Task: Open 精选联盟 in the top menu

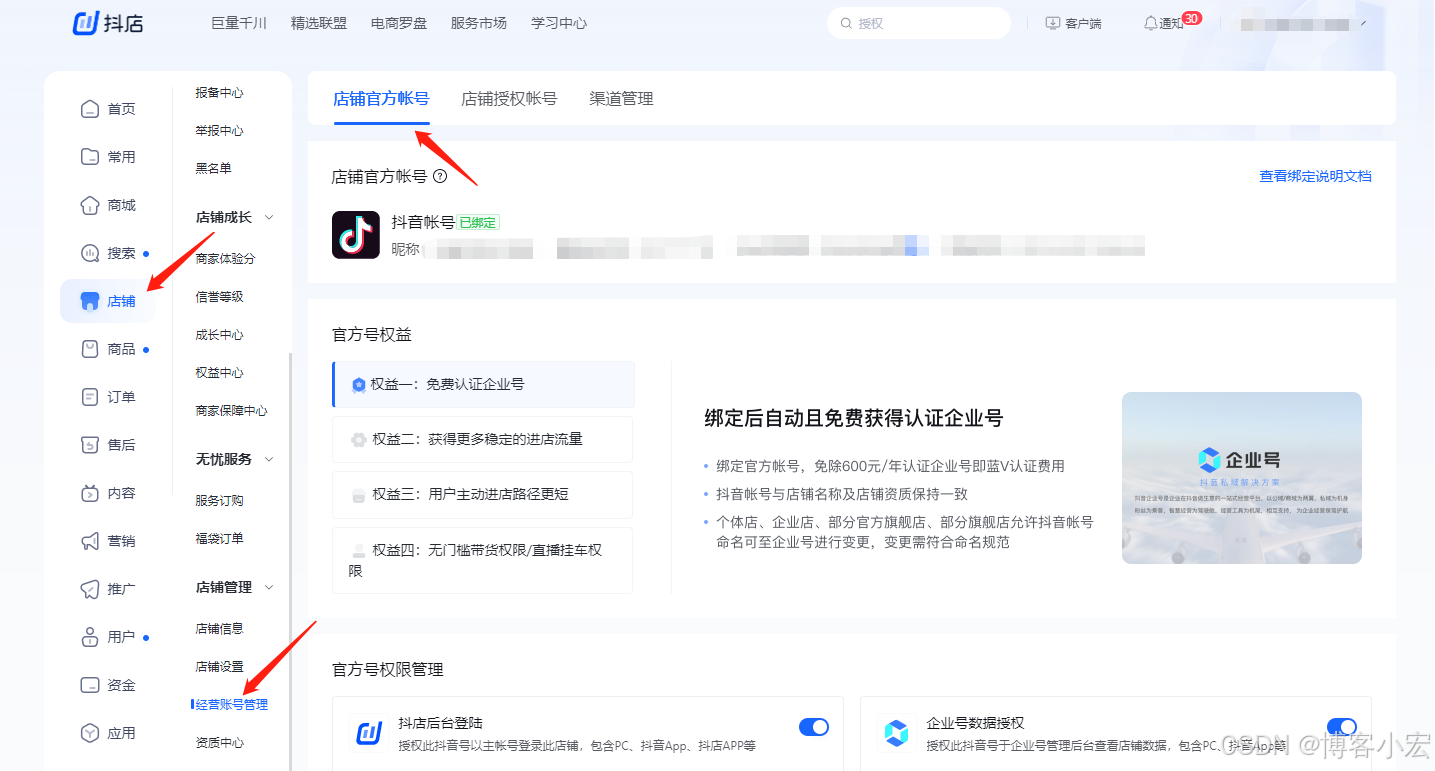Action: coord(319,23)
